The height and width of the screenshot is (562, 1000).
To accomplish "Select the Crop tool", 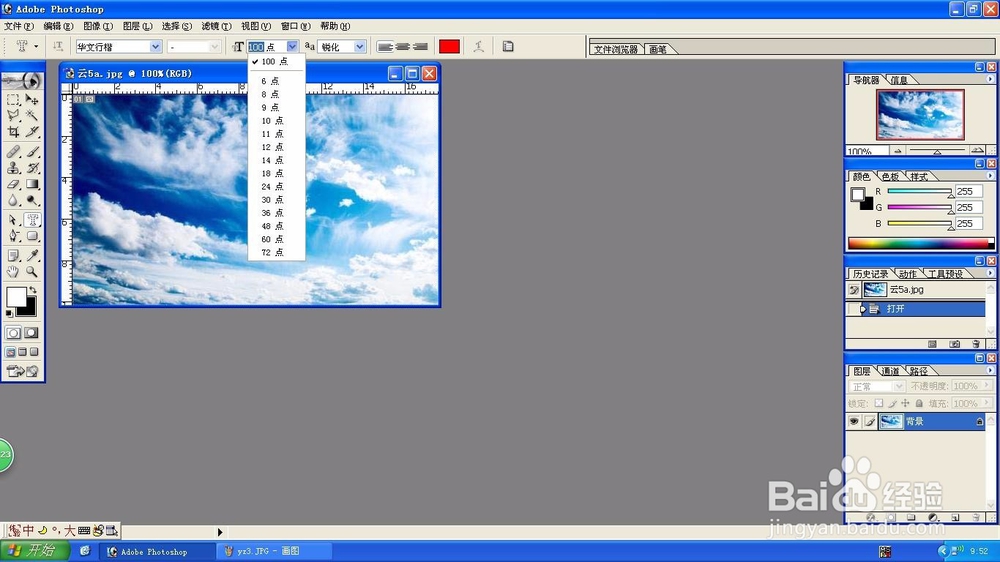I will [x=13, y=132].
